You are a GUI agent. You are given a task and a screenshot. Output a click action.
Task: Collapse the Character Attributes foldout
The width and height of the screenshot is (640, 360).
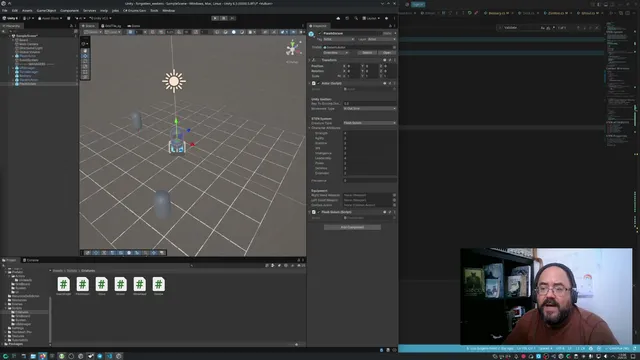(309, 128)
